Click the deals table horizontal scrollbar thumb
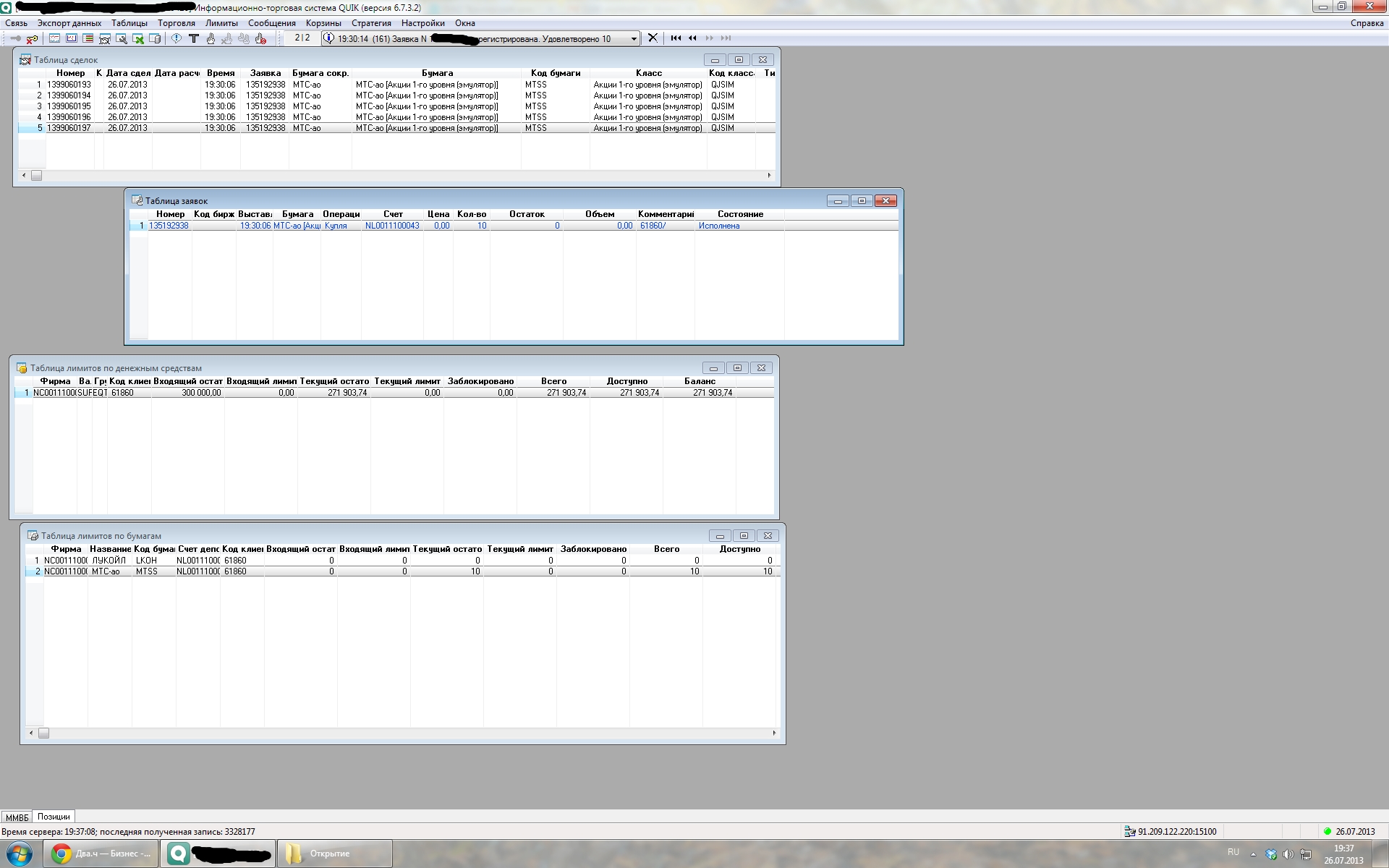The width and height of the screenshot is (1389, 868). 36,175
